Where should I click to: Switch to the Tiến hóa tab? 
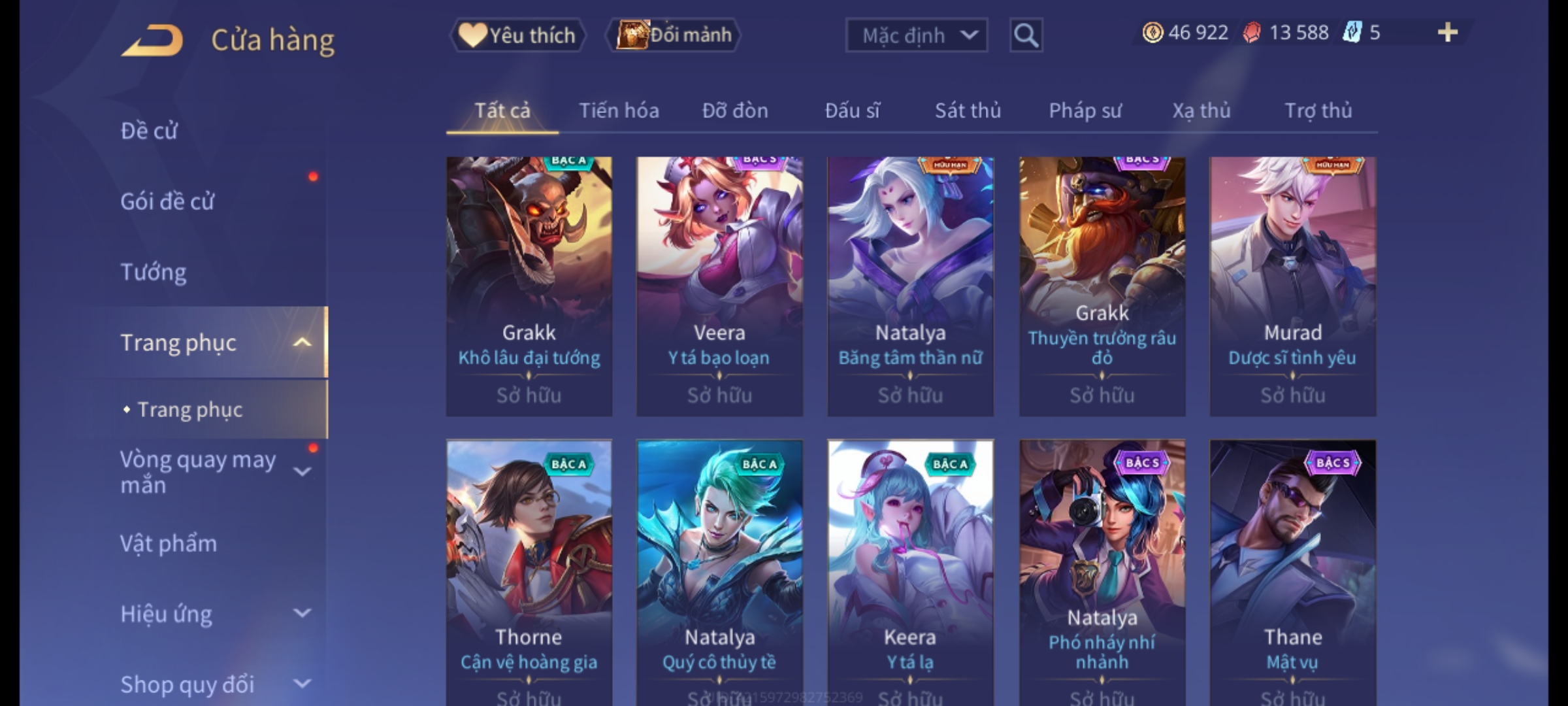(x=619, y=110)
